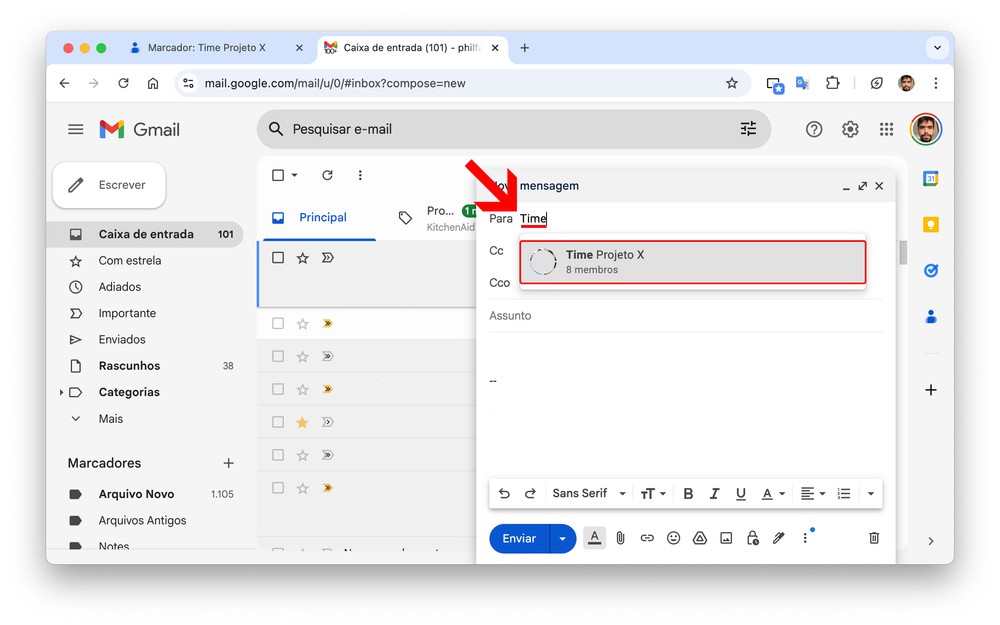
Task: Open search filter options icon
Action: coord(748,129)
